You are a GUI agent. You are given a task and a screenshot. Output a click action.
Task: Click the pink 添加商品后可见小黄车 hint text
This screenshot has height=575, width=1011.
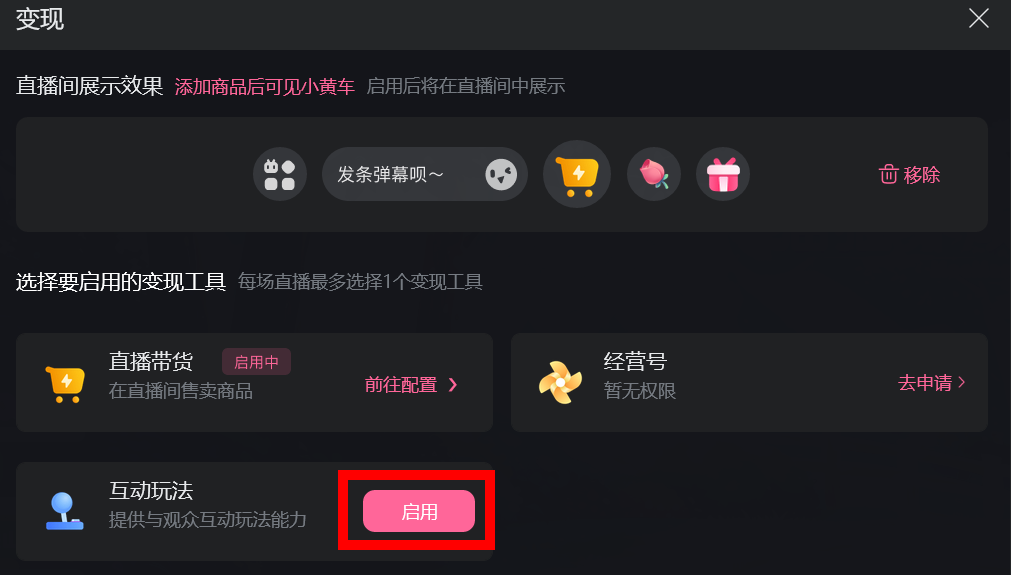(264, 86)
